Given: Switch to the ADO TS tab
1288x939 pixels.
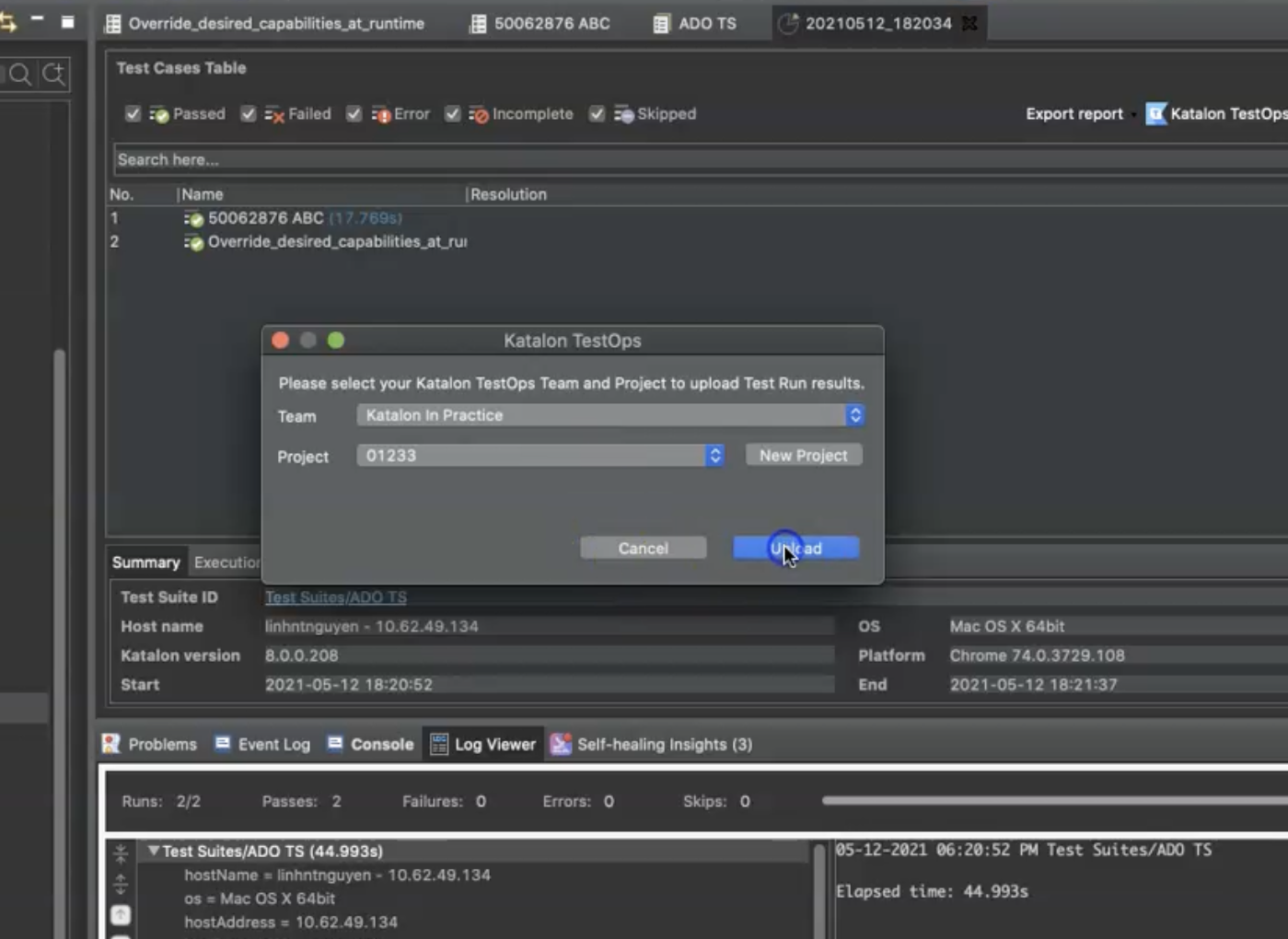Looking at the screenshot, I should click(697, 23).
